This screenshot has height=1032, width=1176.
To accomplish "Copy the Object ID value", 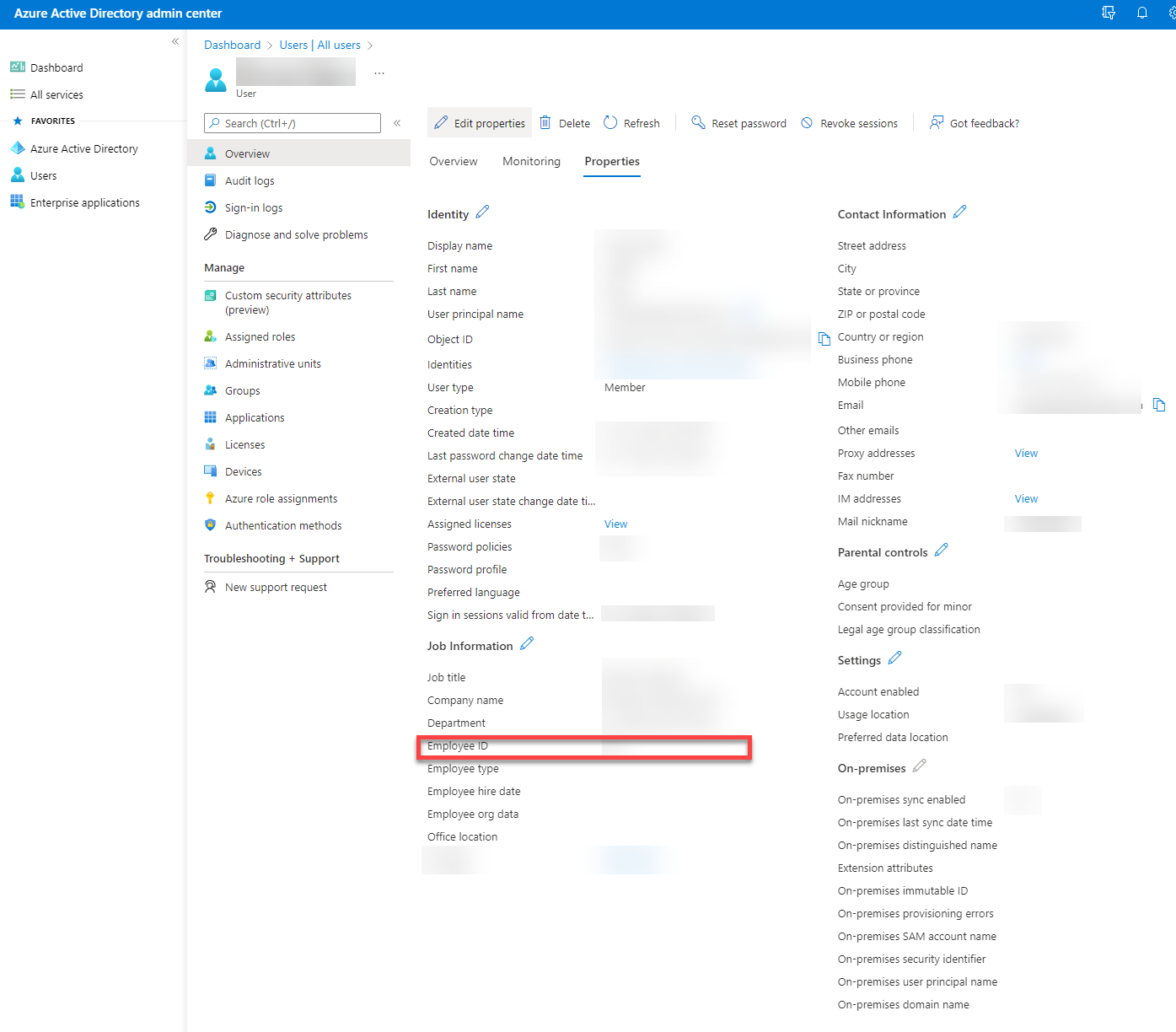I will pyautogui.click(x=824, y=339).
